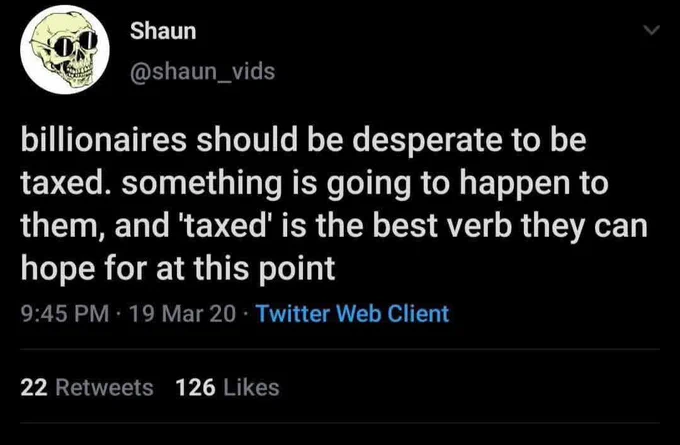View the 22 Retweets list
The image size is (680, 445).
[x=87, y=387]
